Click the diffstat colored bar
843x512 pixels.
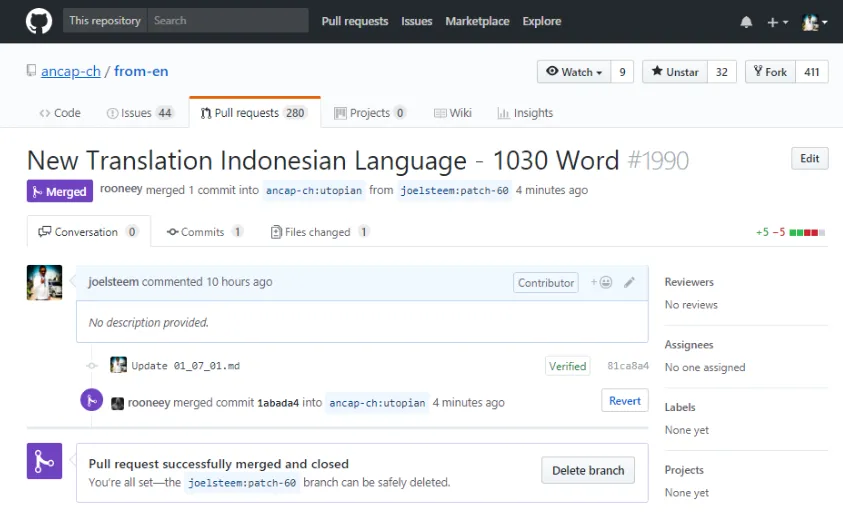click(x=807, y=232)
